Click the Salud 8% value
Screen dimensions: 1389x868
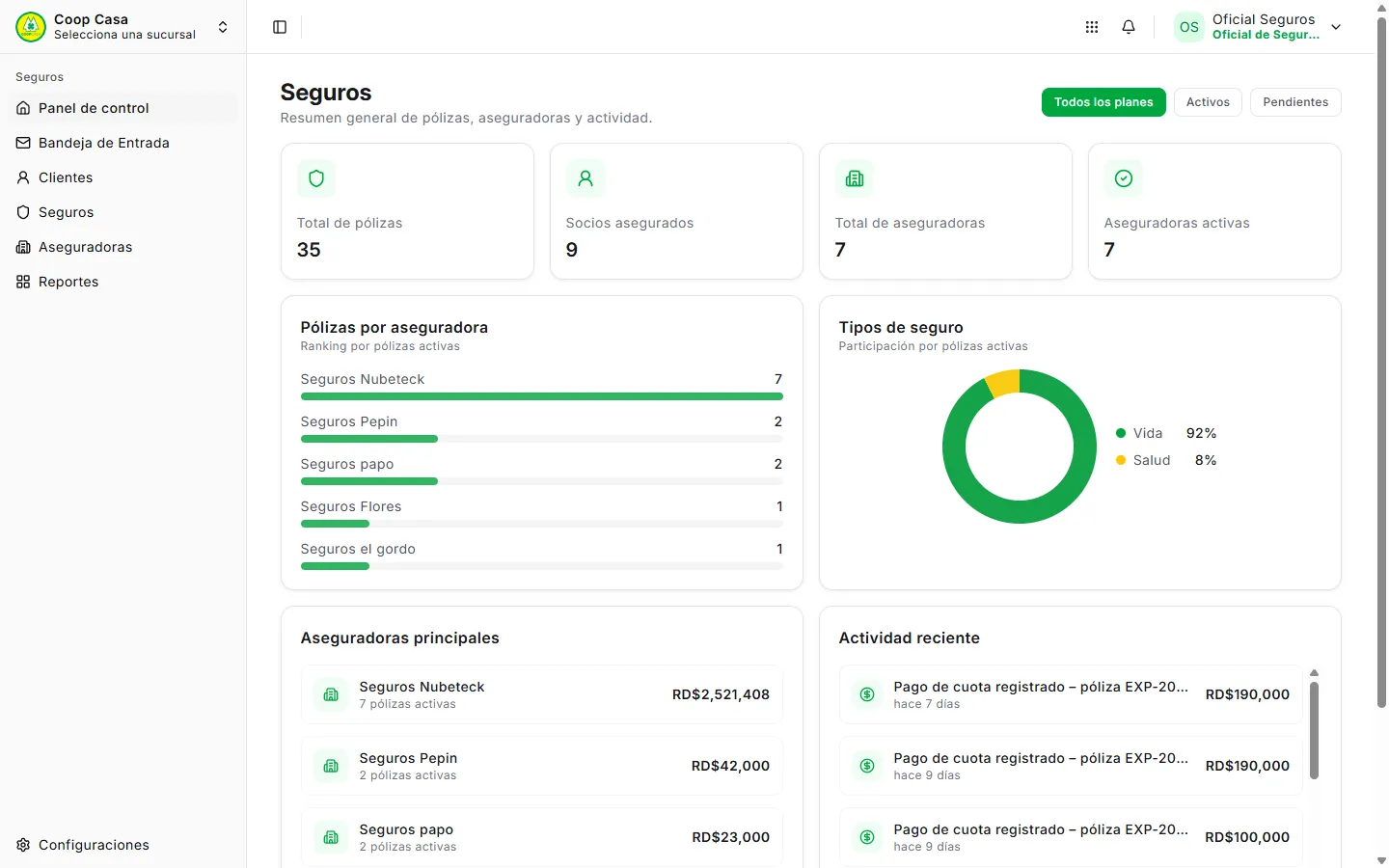(1206, 460)
